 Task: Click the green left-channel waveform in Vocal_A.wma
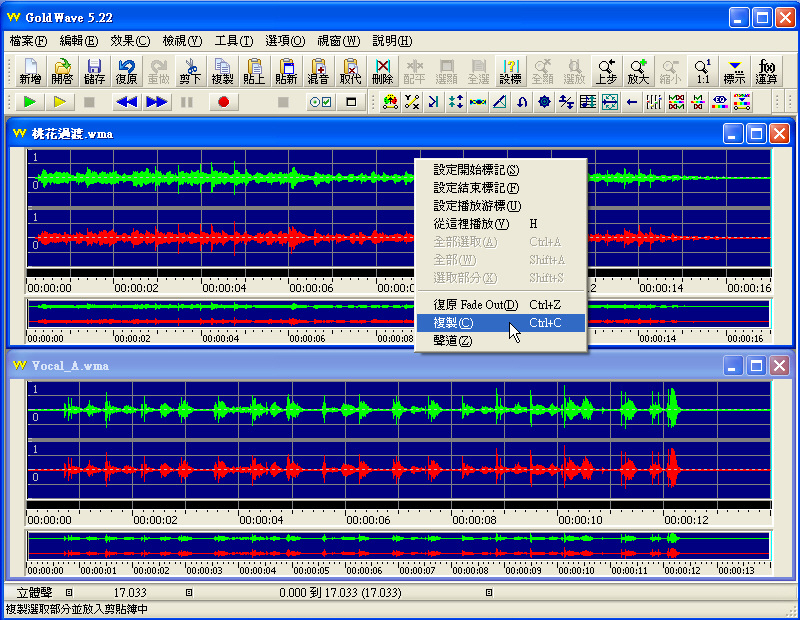[x=398, y=410]
